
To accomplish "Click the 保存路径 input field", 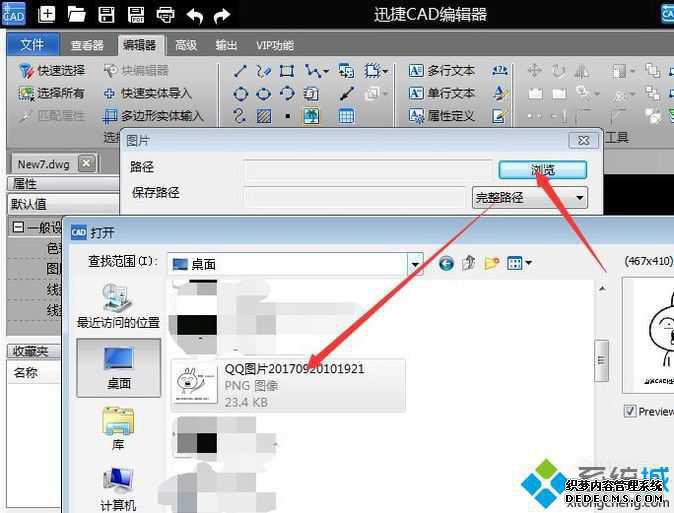I will click(x=355, y=197).
